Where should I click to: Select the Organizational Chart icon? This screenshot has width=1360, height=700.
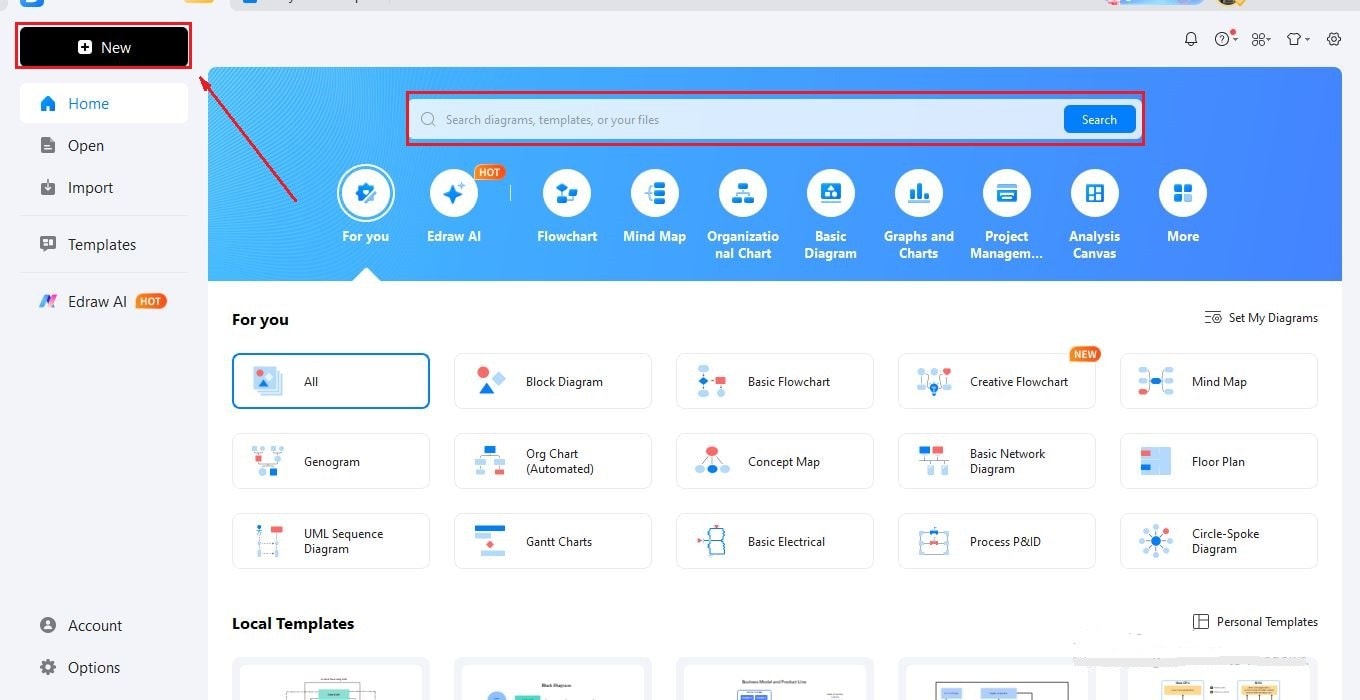click(742, 193)
